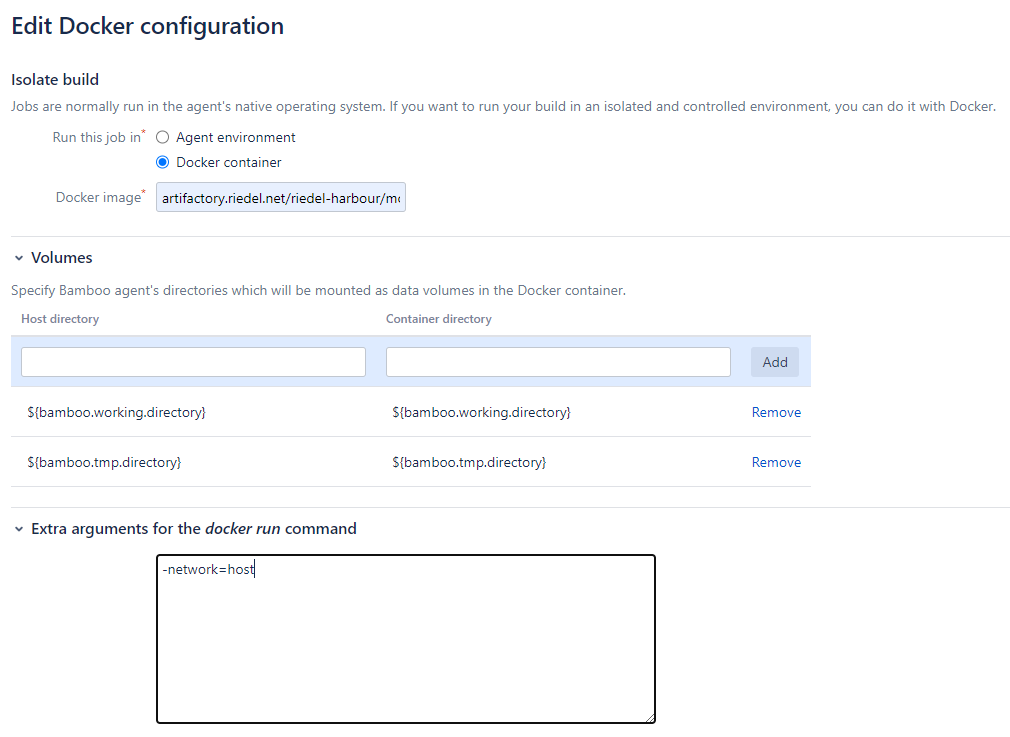Click the Docker image field label
The width and height of the screenshot is (1010, 737).
pos(99,197)
